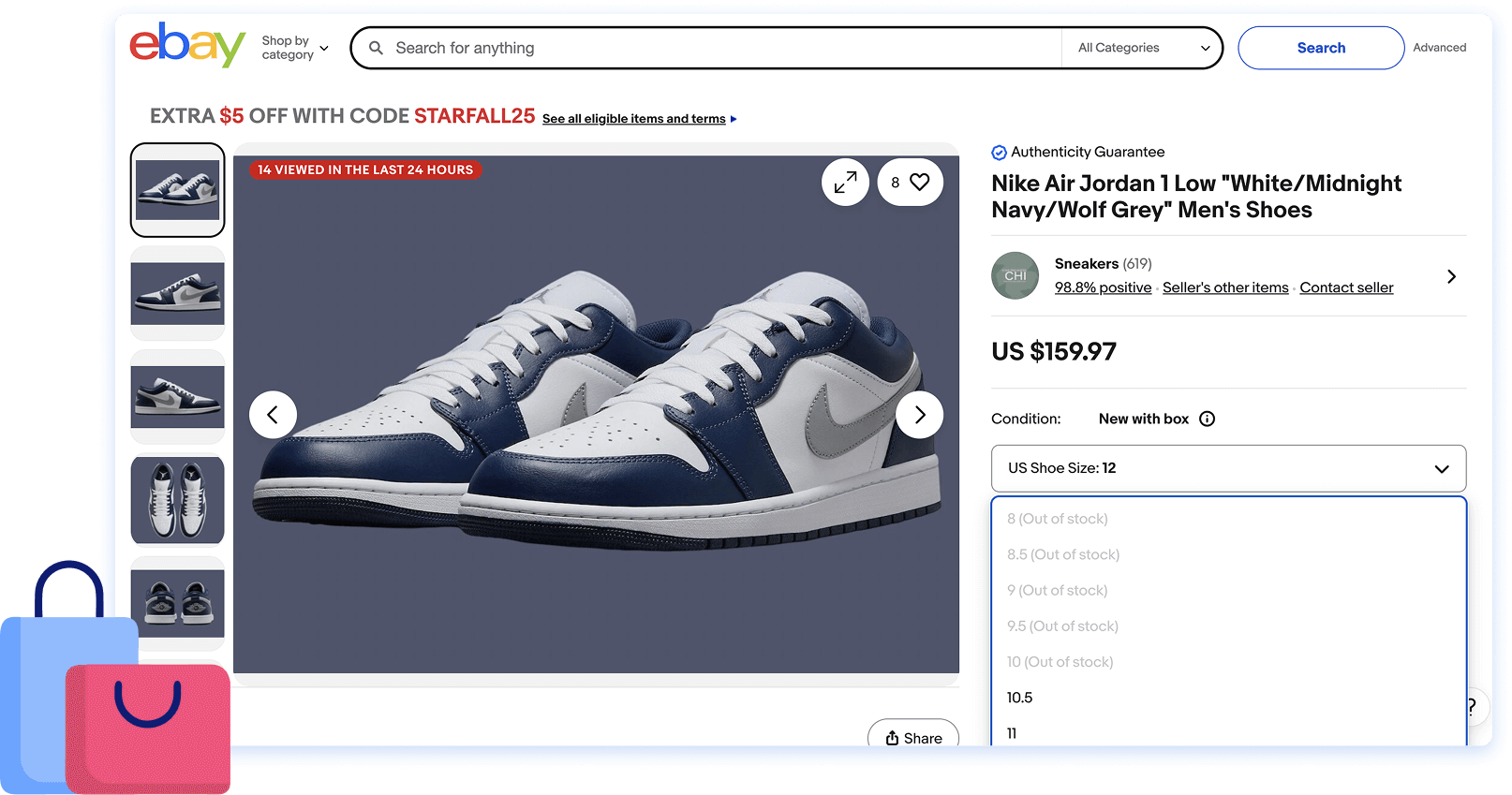Click the main shoe product image
This screenshot has height=795, width=1512.
[596, 415]
